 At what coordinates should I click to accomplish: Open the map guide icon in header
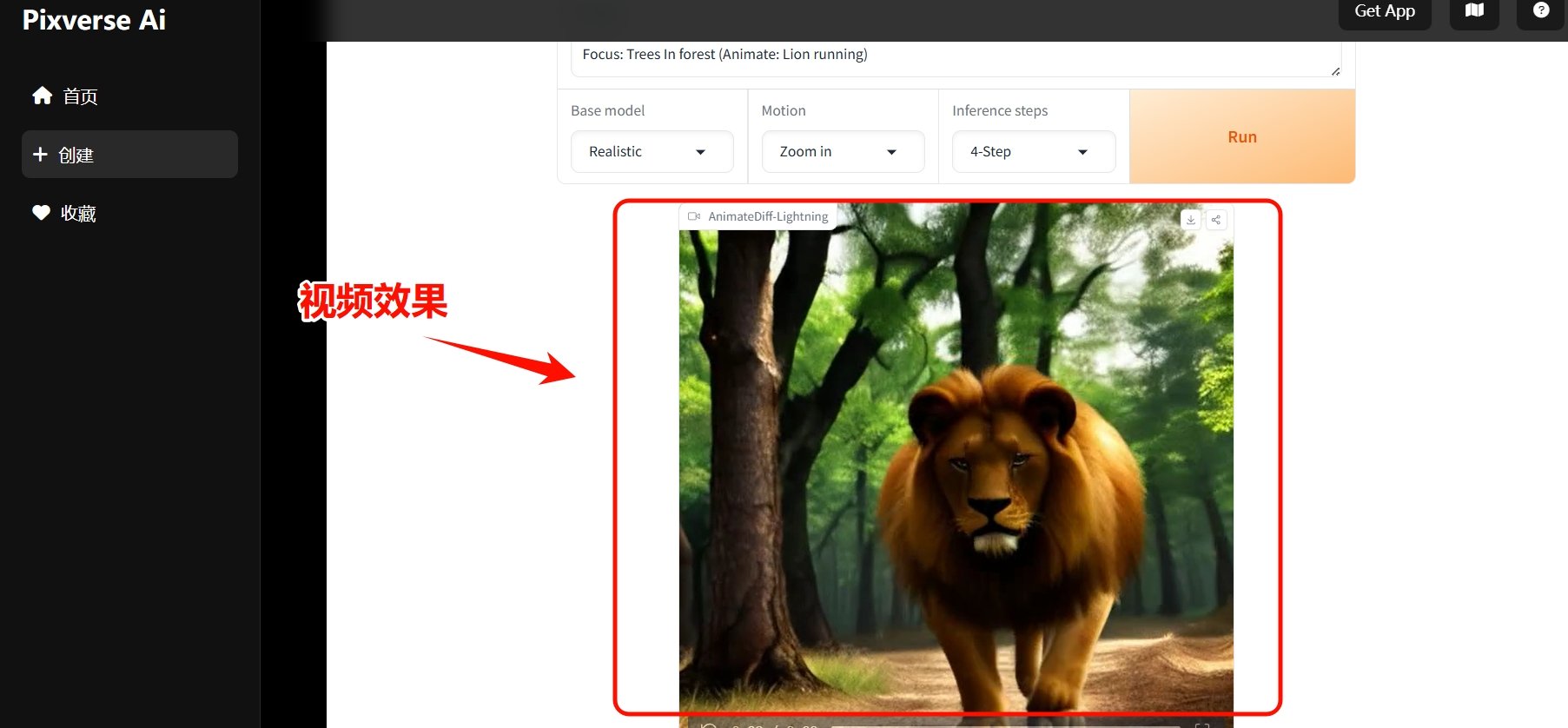pyautogui.click(x=1474, y=10)
